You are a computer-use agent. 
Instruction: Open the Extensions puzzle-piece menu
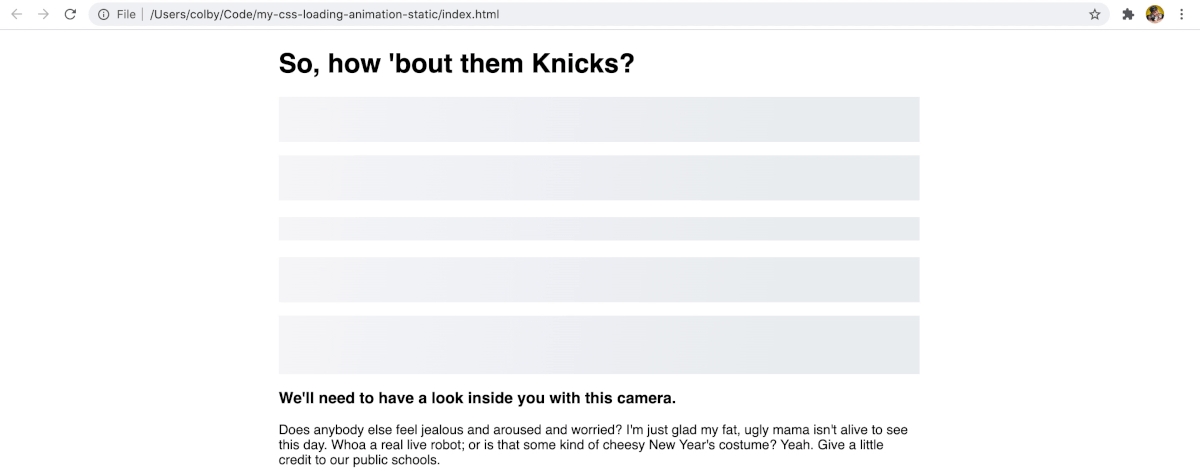click(1128, 15)
